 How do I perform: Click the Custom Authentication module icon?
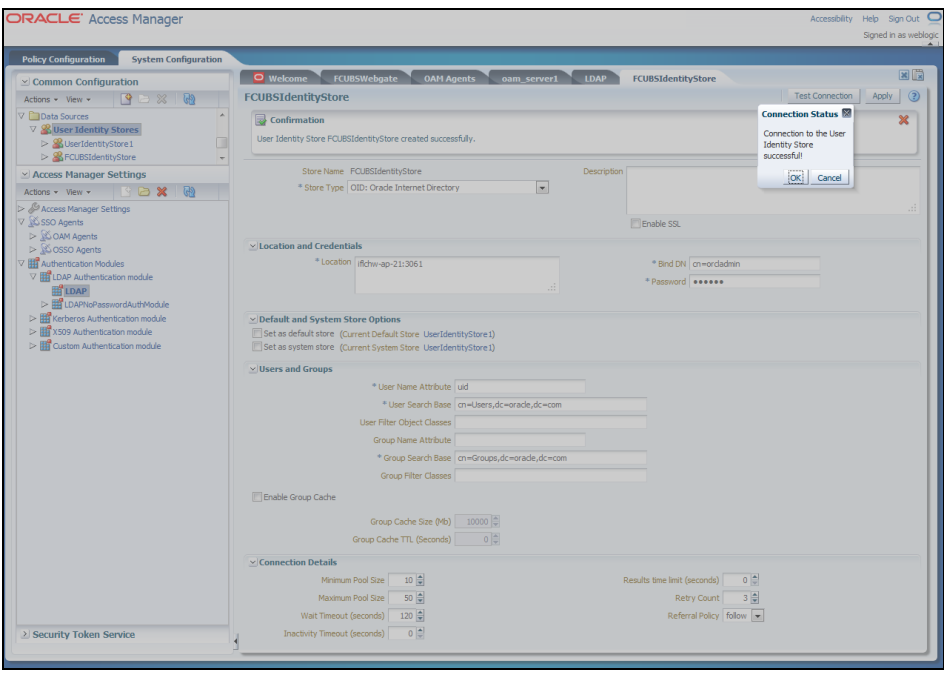(x=46, y=346)
